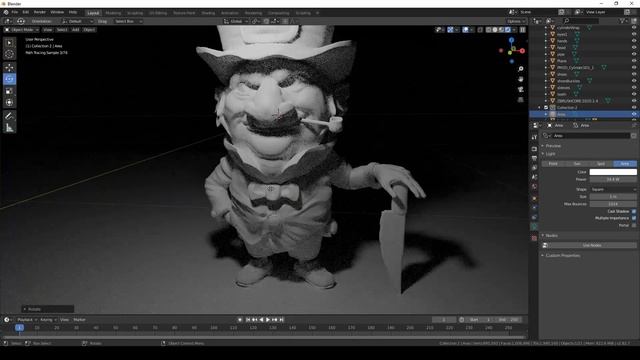Click the red X axis gizmo
The width and height of the screenshot is (640, 360).
click(522, 51)
